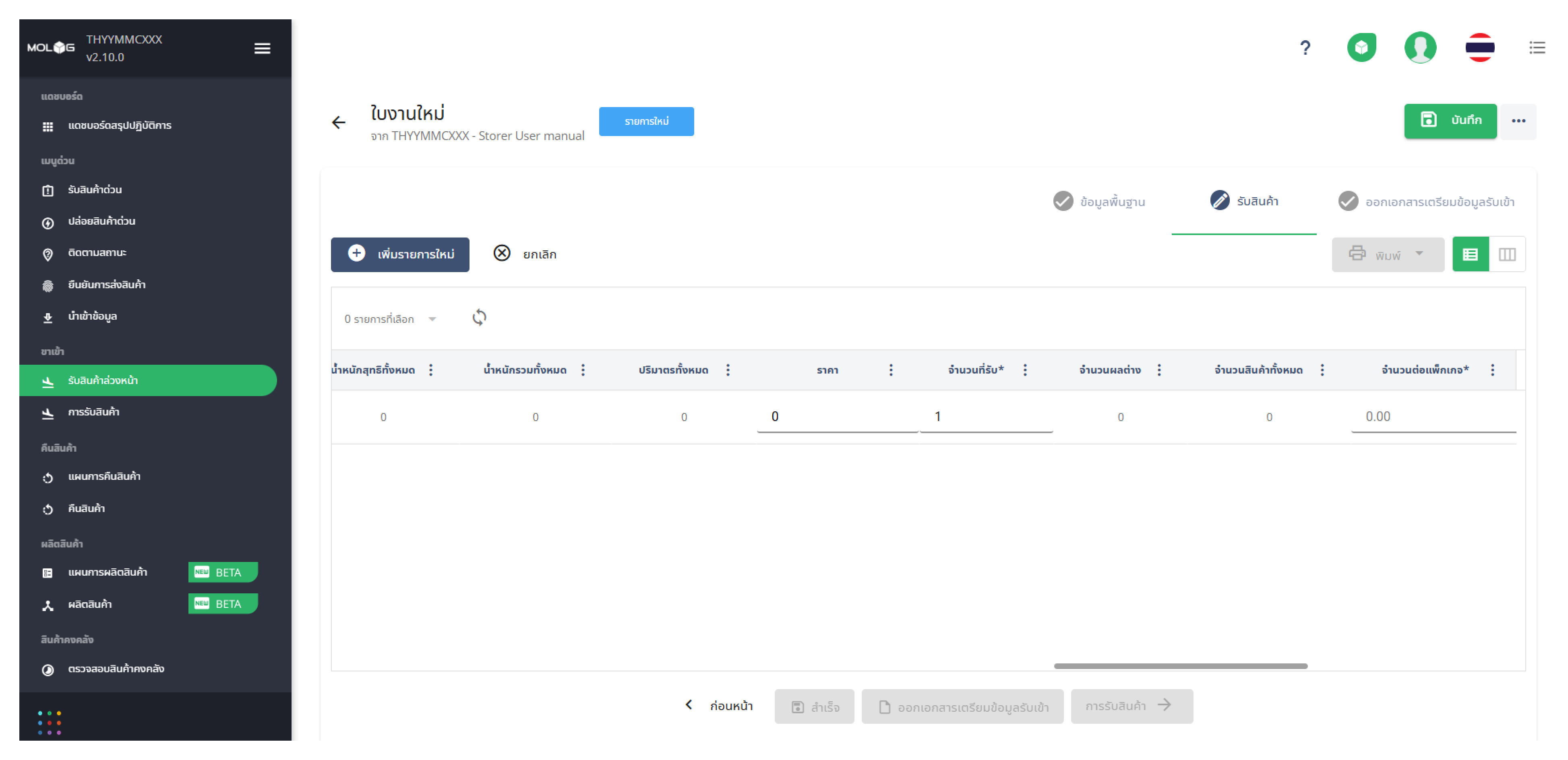Go to the ข้อมูลพื้นฐาน step tab

tap(1099, 201)
